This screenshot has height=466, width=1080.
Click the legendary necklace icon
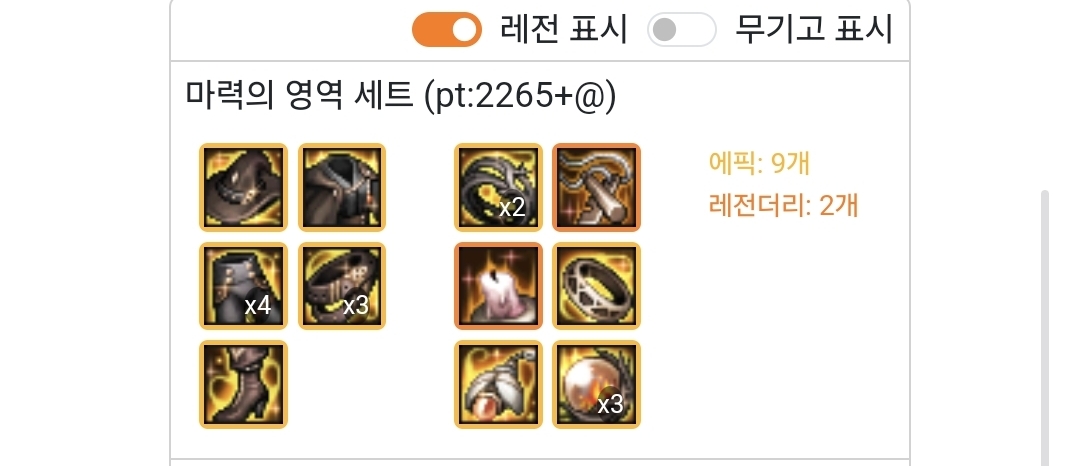tap(596, 187)
